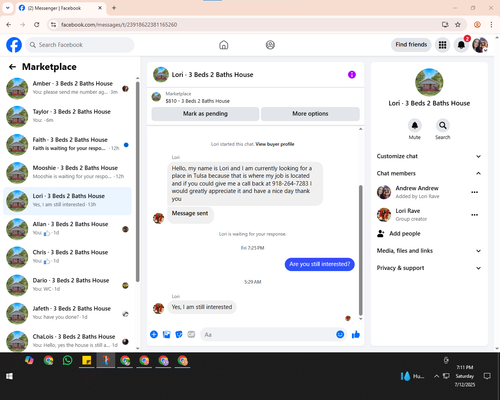Collapse the Chat members section
Image resolution: width=500 pixels, height=400 pixels.
click(429, 173)
